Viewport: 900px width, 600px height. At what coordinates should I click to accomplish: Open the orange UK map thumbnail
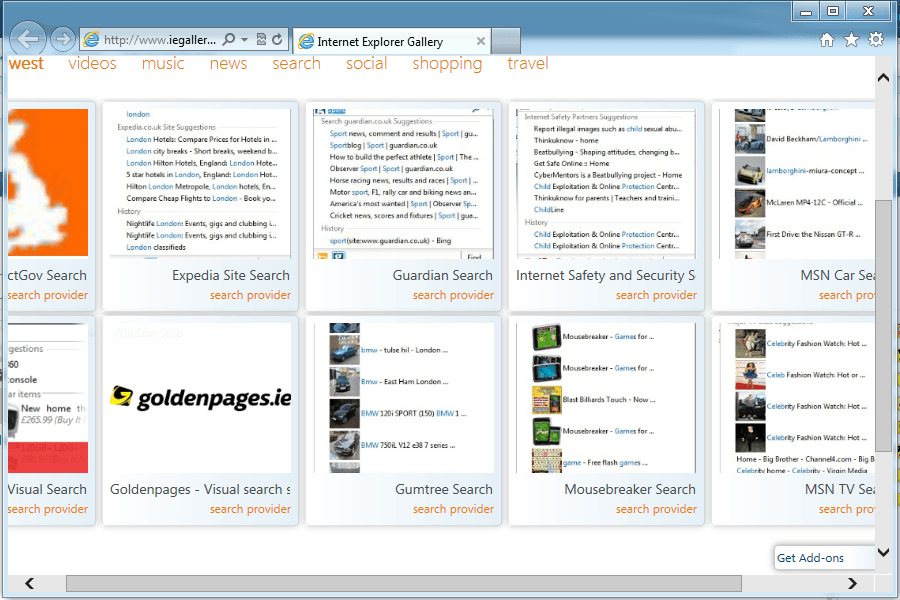[x=48, y=183]
